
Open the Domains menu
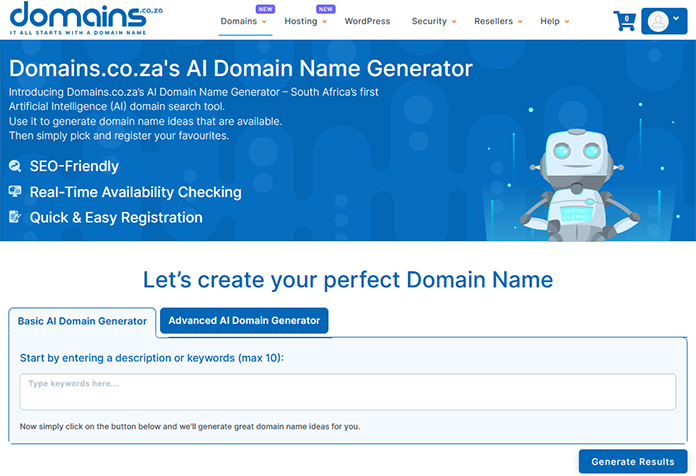pyautogui.click(x=239, y=21)
